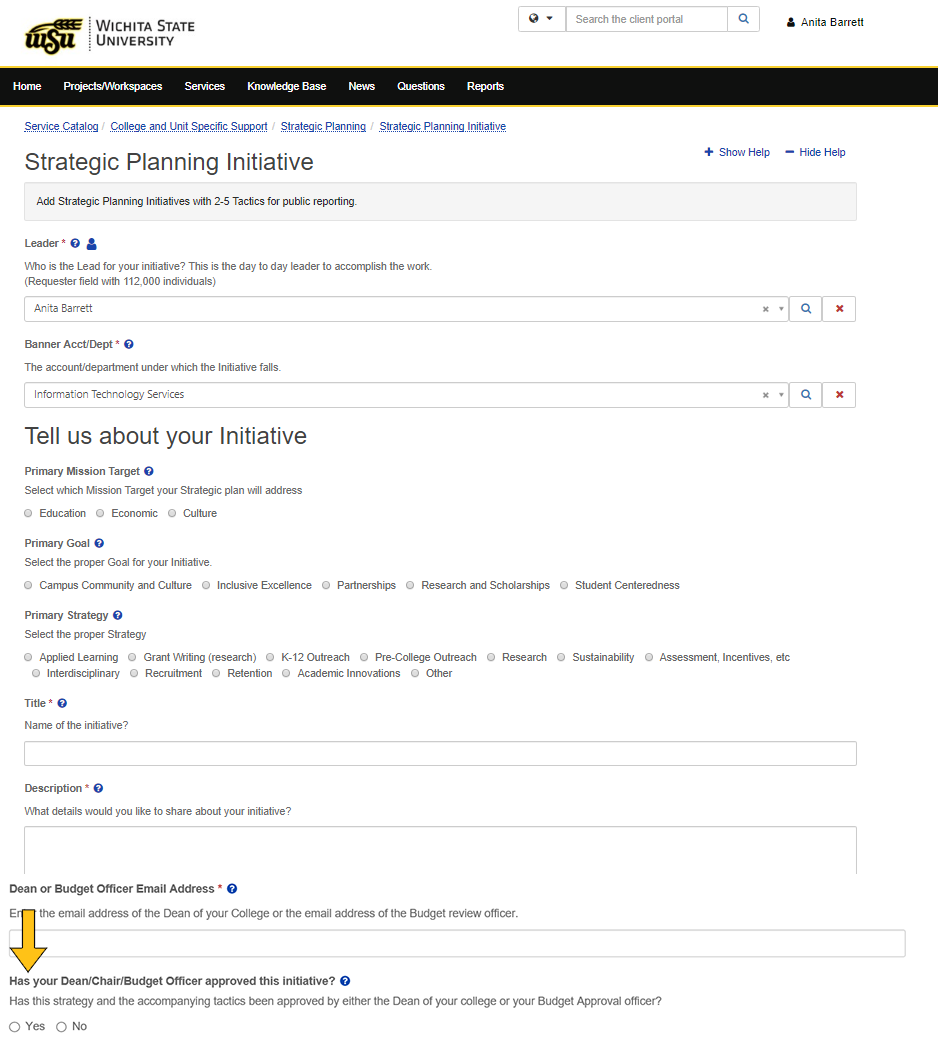Click the Banner Acct/Dept lookup magnifier button

tap(806, 395)
